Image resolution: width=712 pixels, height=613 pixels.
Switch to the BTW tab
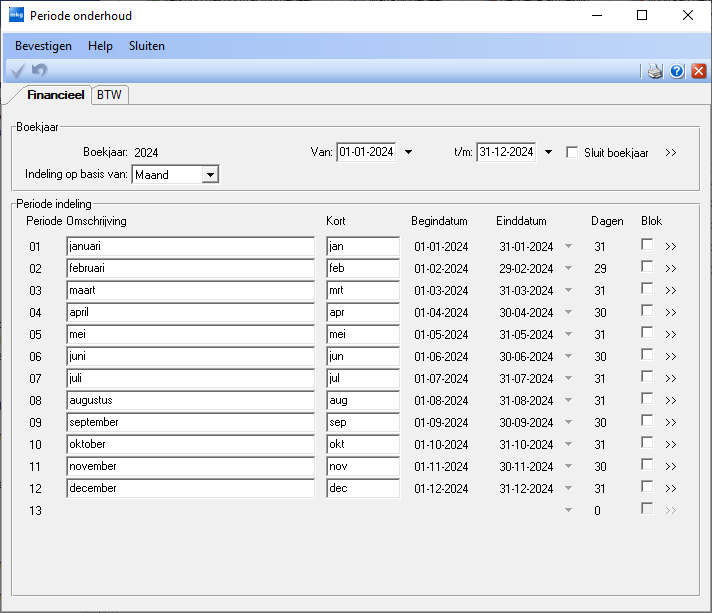click(109, 95)
